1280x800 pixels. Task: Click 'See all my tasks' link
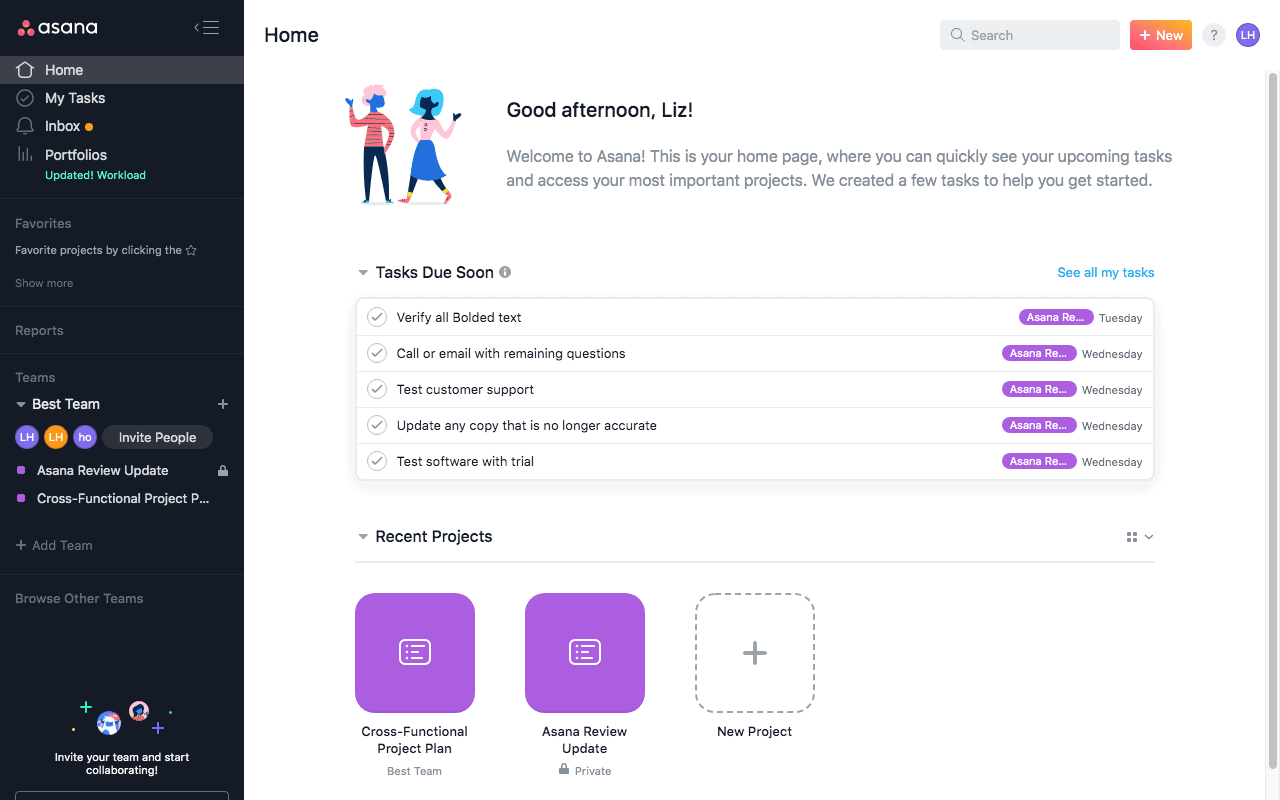[1106, 272]
